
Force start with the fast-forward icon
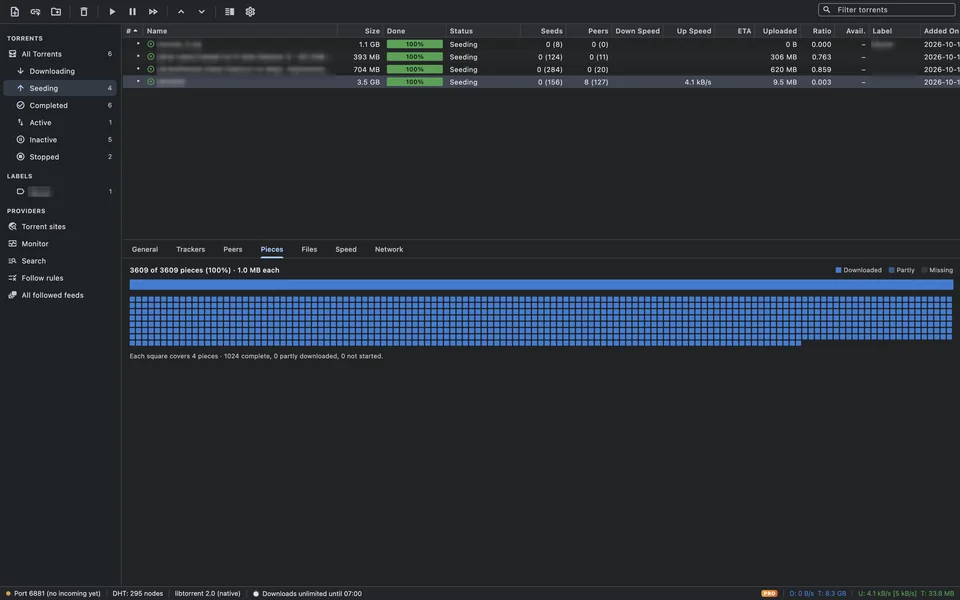pyautogui.click(x=153, y=12)
